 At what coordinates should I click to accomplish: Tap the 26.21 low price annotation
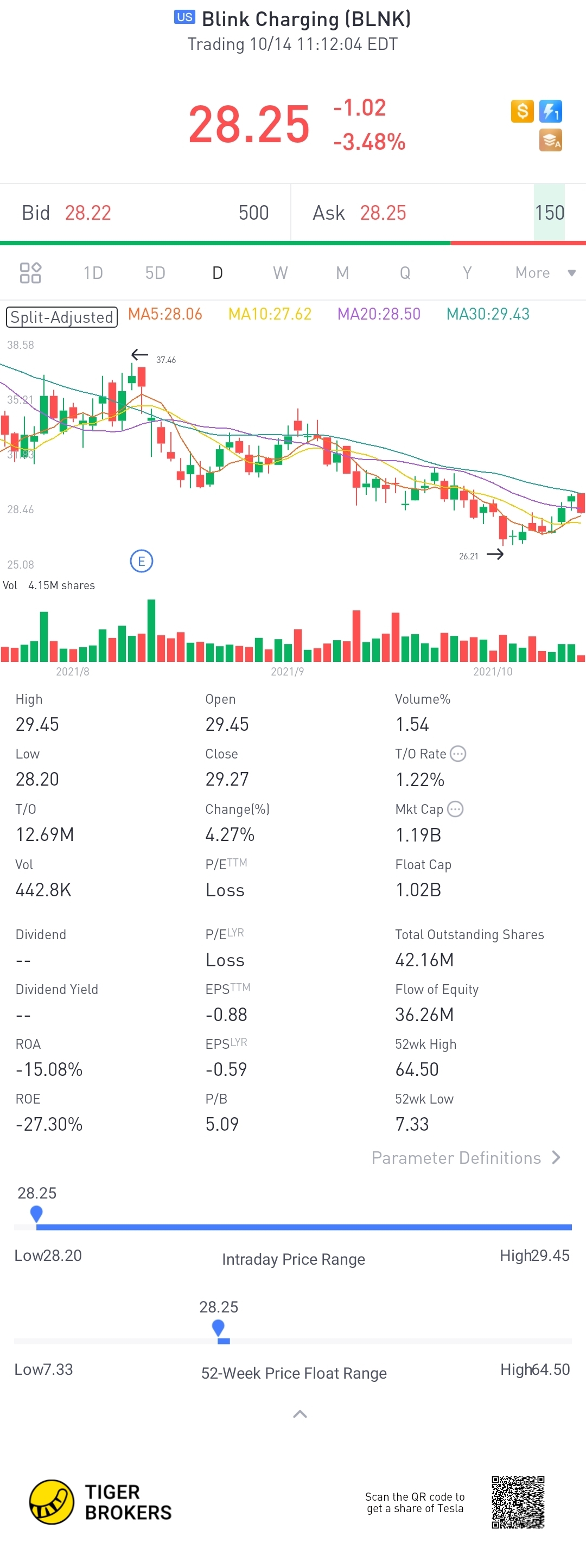(x=469, y=556)
